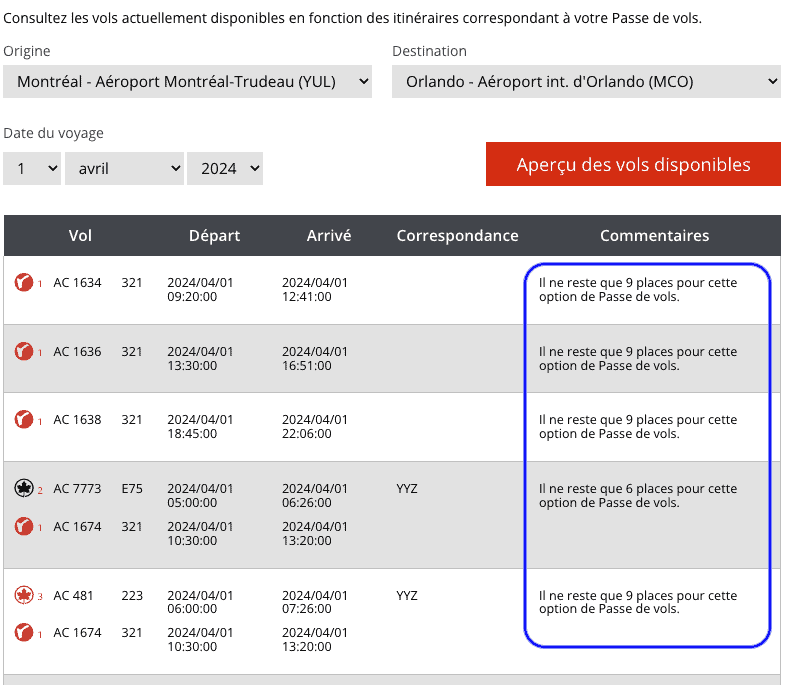Select the flight number AC 7773 text
The image size is (802, 685).
[x=77, y=489]
